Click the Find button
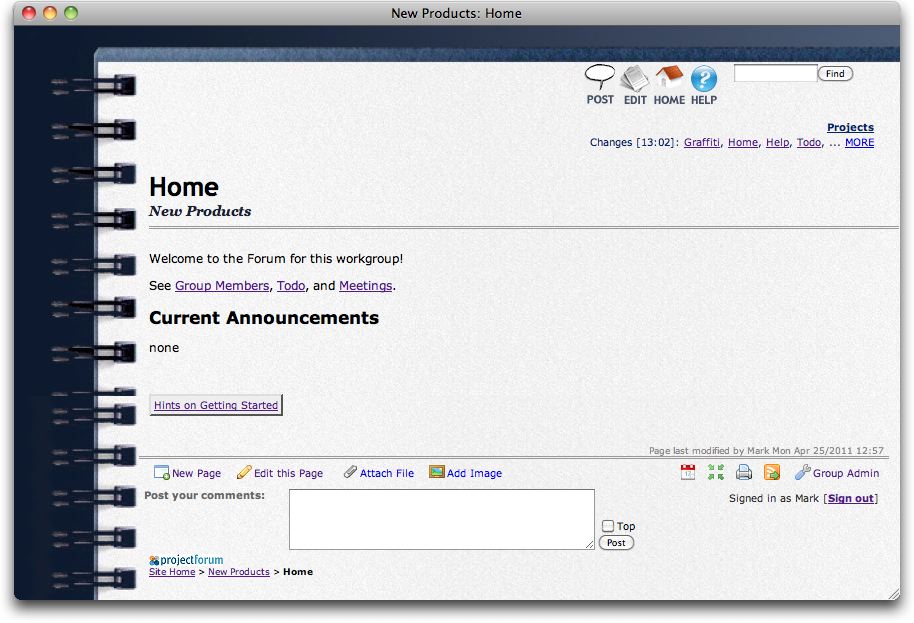The height and width of the screenshot is (623, 914). click(x=835, y=73)
